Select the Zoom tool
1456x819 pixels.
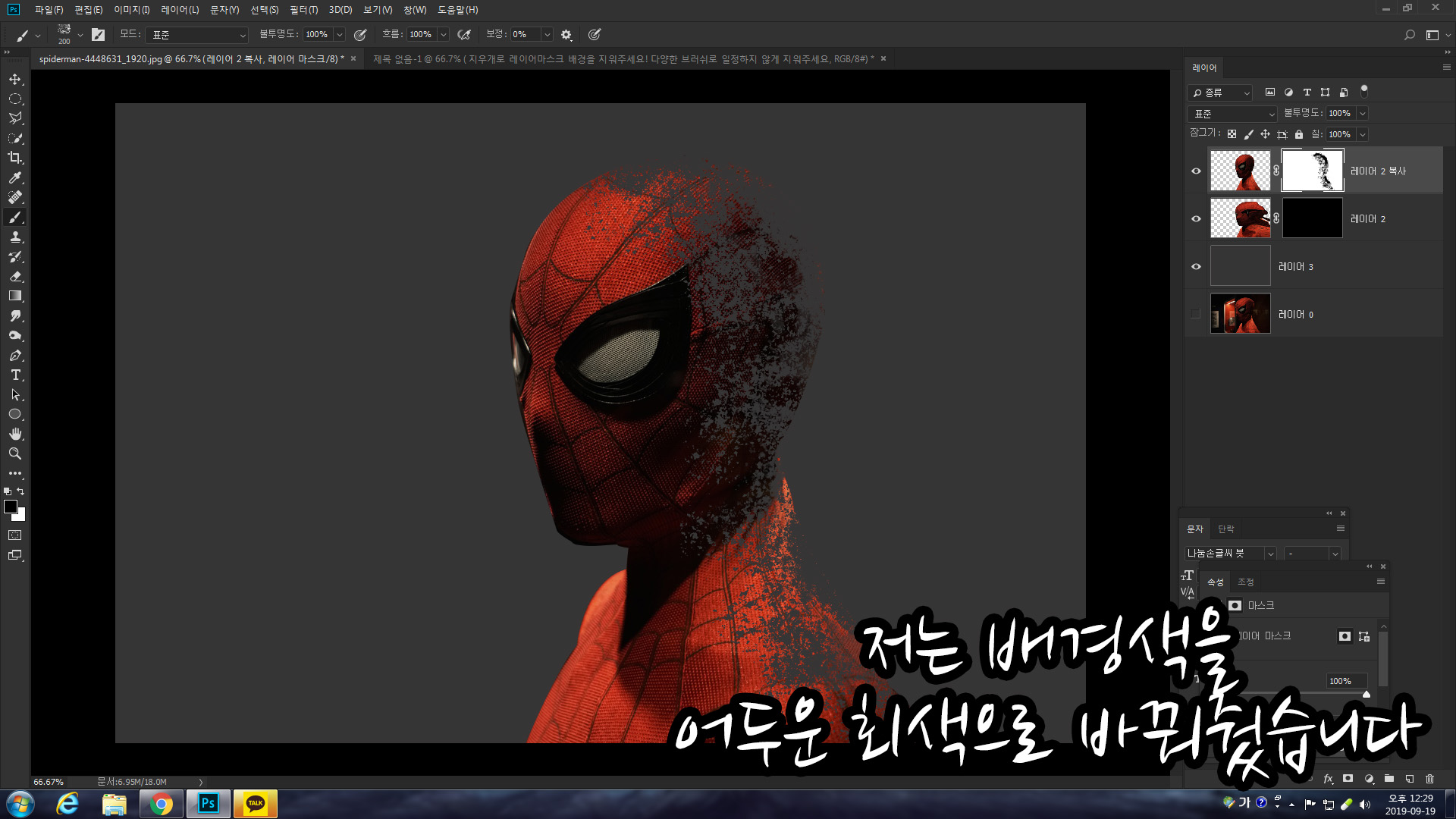point(15,453)
